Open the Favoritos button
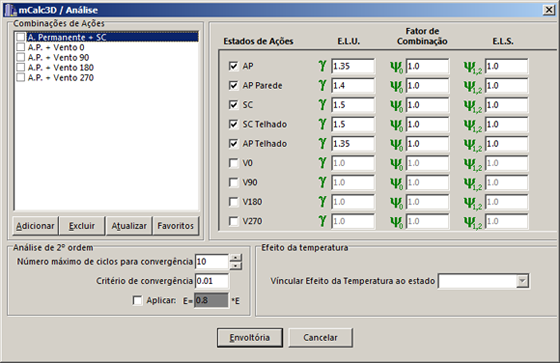The image size is (560, 363). [176, 226]
